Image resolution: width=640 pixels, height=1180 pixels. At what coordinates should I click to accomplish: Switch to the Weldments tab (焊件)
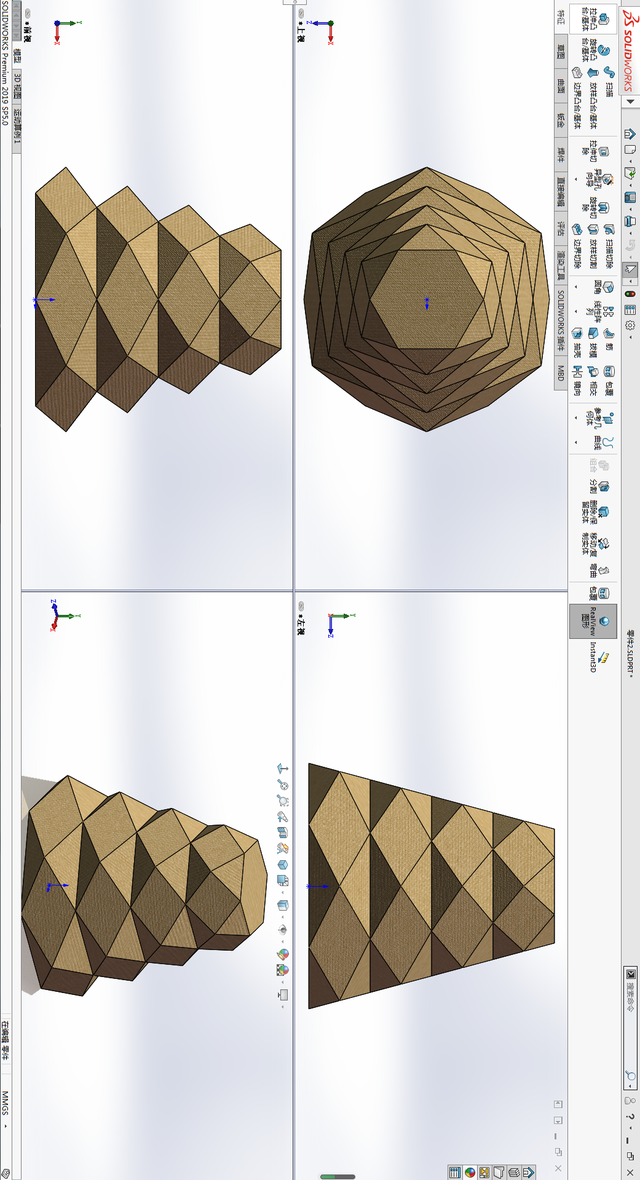pos(561,154)
